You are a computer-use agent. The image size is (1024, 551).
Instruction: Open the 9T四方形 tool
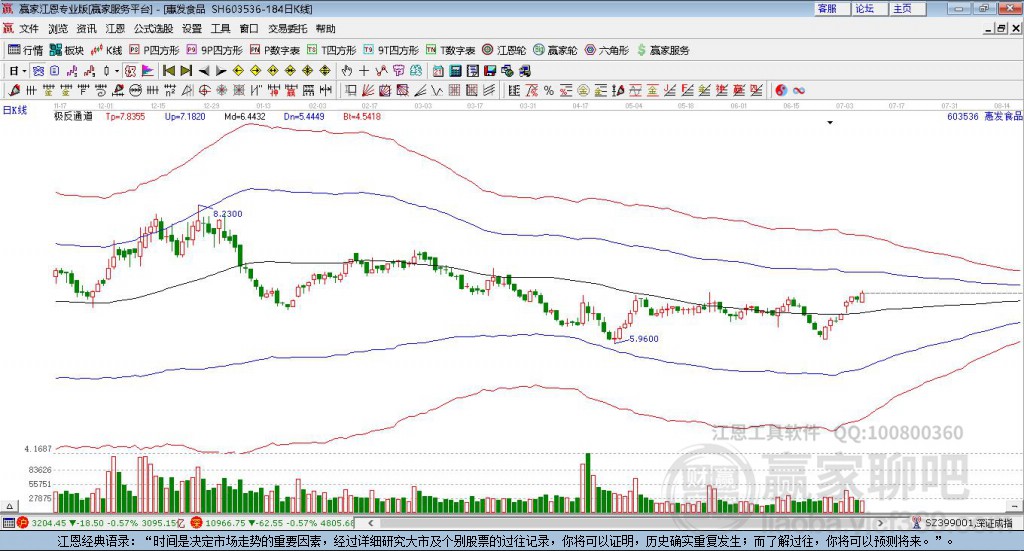tap(391, 50)
